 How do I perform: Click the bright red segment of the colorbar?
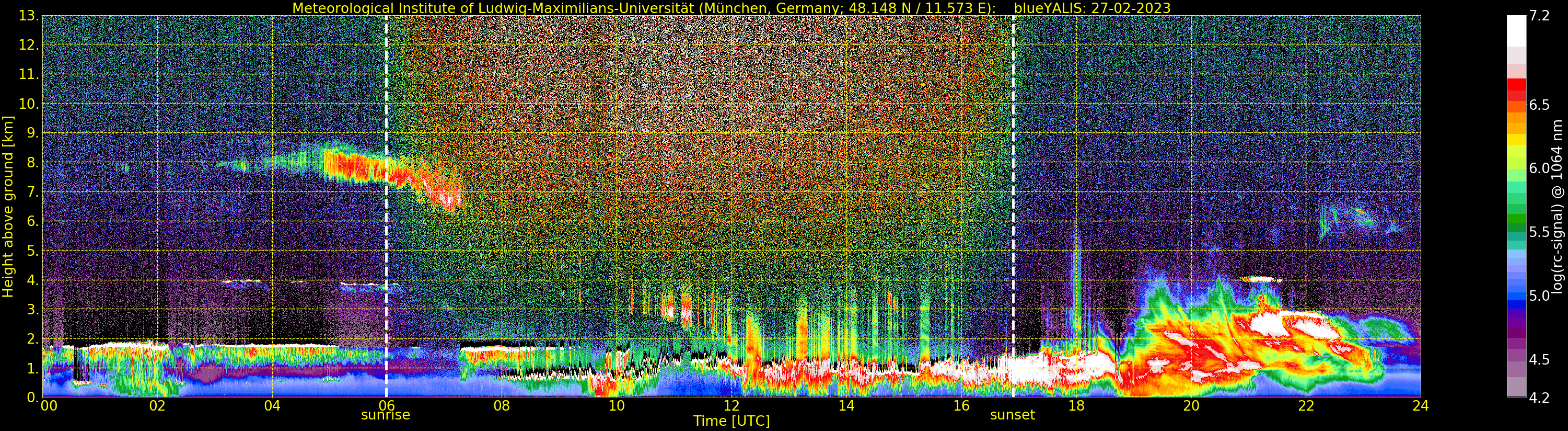point(1516,85)
